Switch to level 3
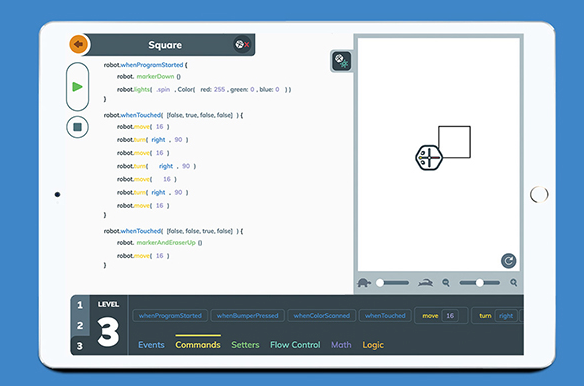This screenshot has width=584, height=386. [80, 346]
